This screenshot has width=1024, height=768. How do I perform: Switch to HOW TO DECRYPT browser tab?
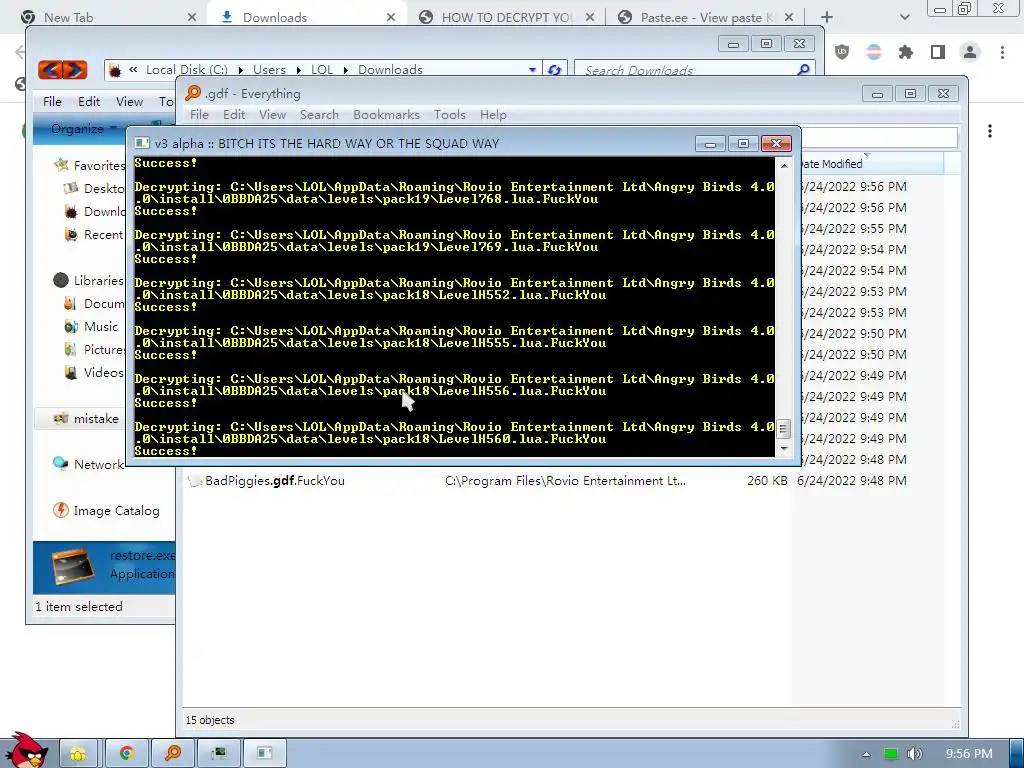pyautogui.click(x=506, y=18)
